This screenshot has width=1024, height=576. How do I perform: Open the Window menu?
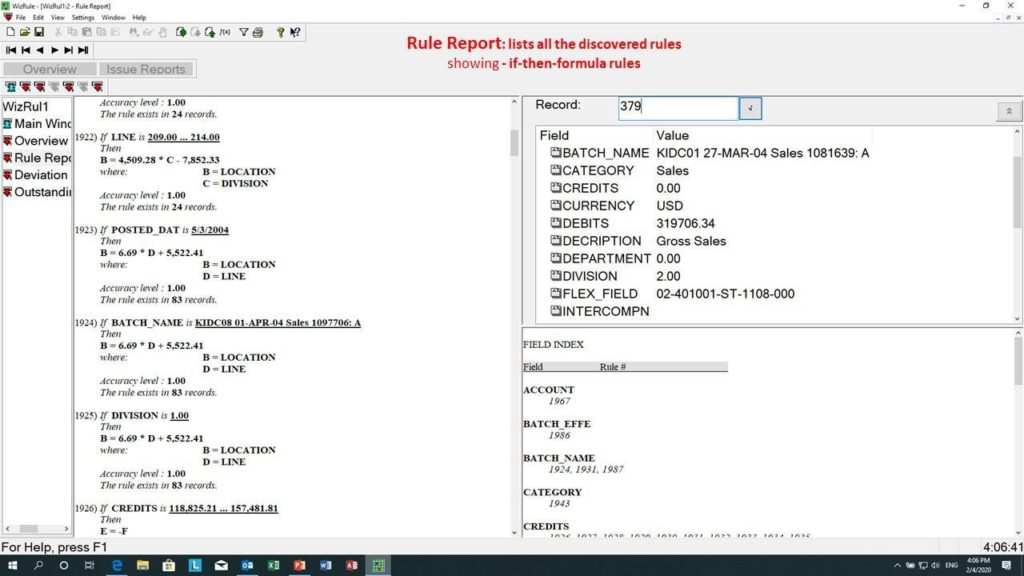coord(113,17)
